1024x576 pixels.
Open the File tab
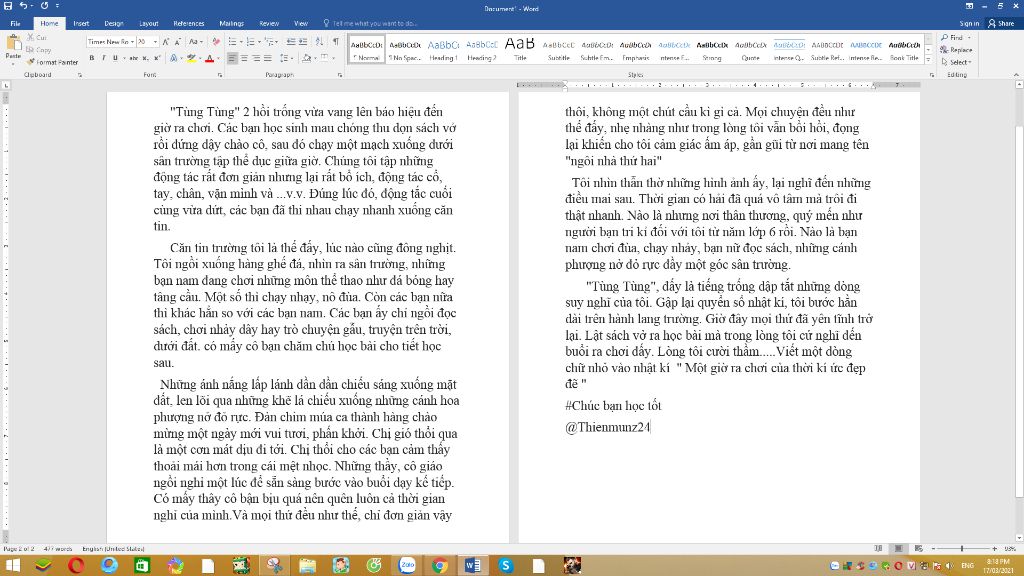(15, 23)
